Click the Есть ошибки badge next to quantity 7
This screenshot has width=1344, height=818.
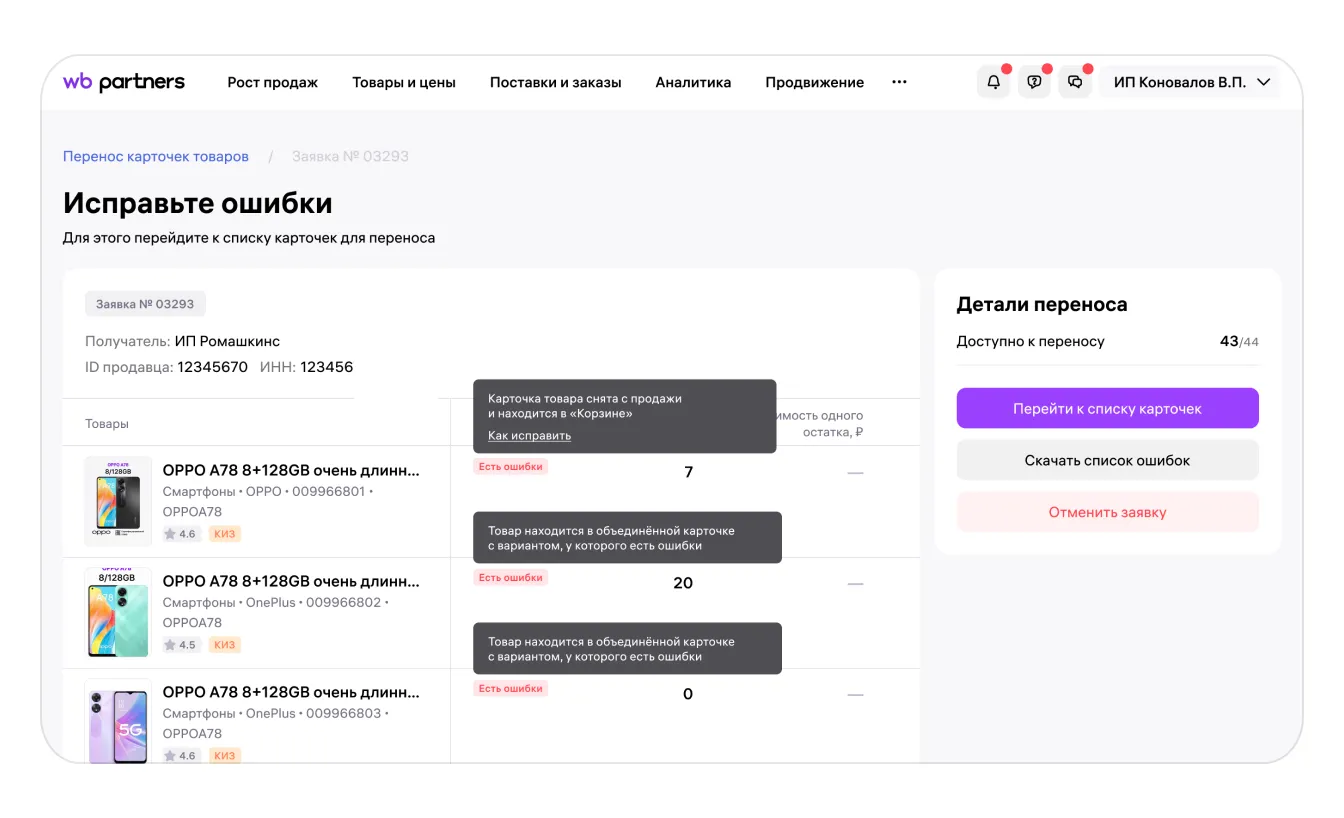pyautogui.click(x=510, y=466)
